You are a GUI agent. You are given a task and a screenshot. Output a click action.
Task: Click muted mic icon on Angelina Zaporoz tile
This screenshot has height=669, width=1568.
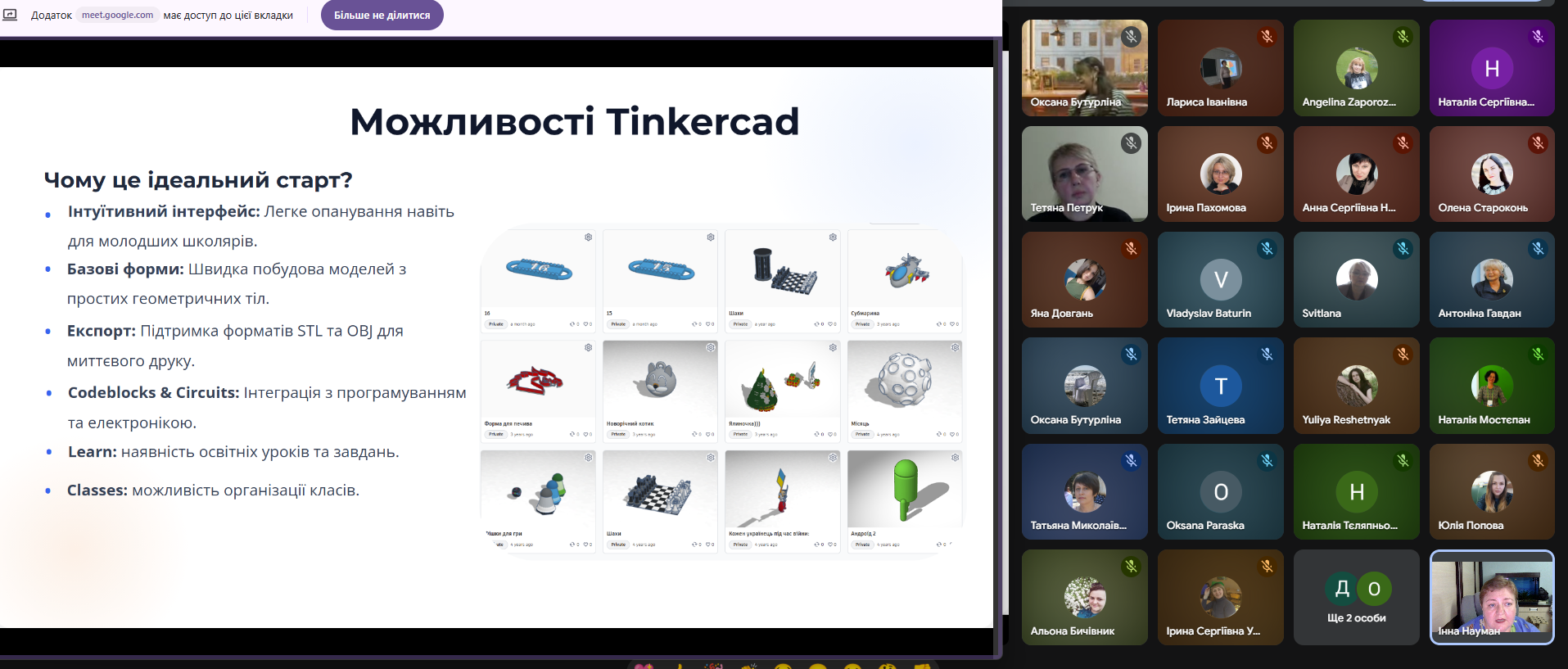point(1403,37)
